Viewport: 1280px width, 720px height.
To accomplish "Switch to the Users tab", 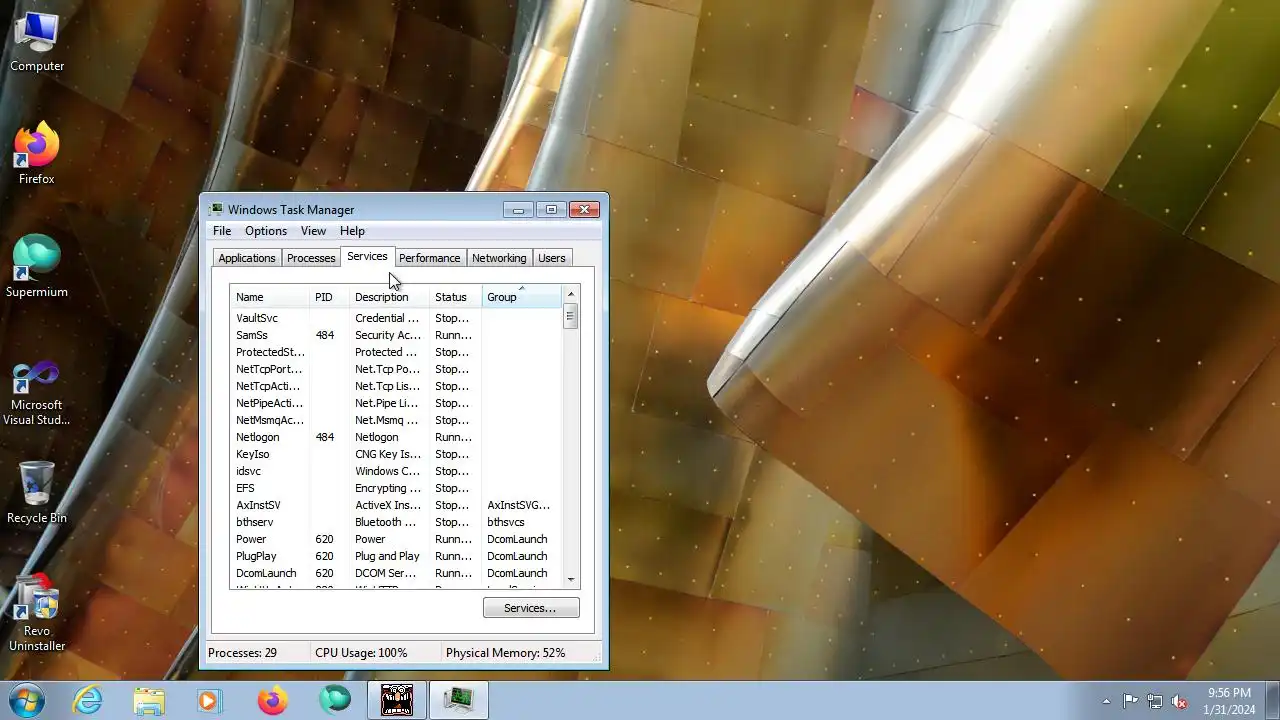I will [x=552, y=258].
